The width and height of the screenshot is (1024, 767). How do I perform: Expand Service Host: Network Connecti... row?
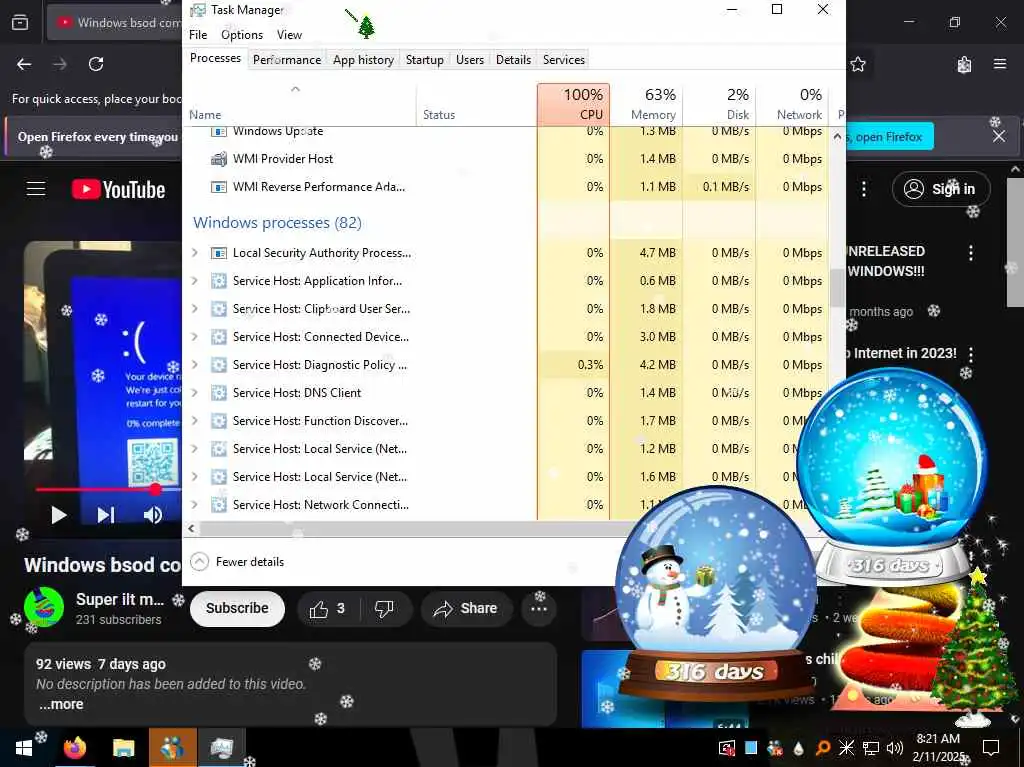click(x=195, y=505)
